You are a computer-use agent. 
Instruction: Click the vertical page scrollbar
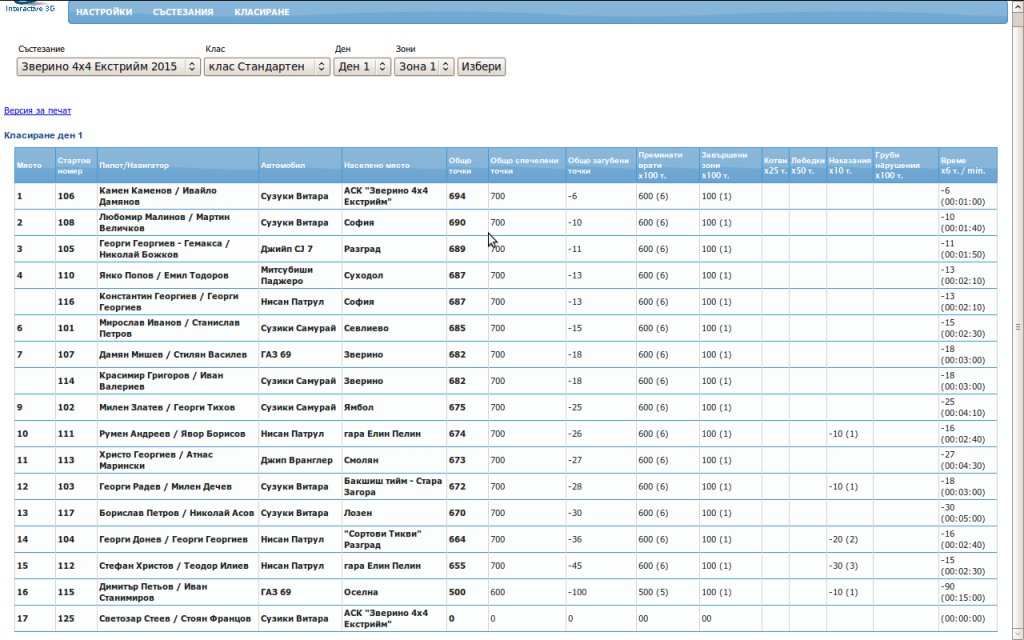coord(1018,325)
